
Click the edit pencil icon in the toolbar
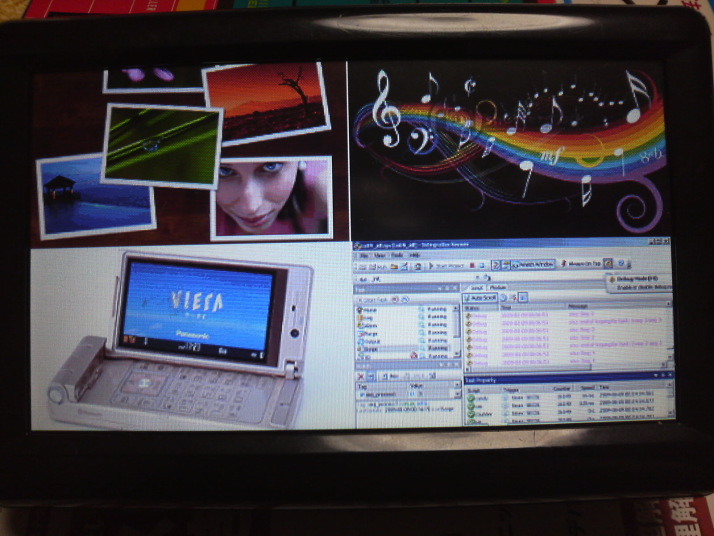pos(404,266)
